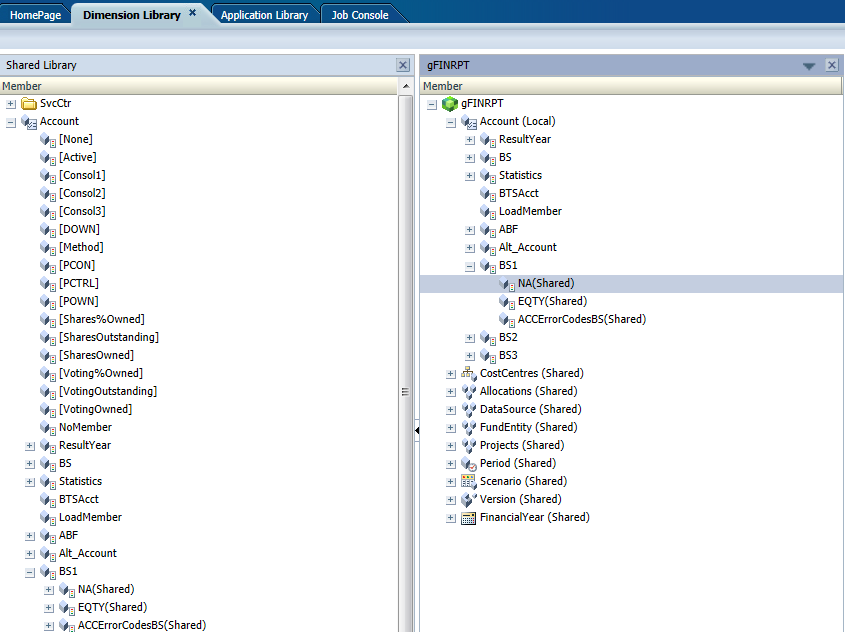Click the Account dimension icon in Shared Library

click(29, 121)
